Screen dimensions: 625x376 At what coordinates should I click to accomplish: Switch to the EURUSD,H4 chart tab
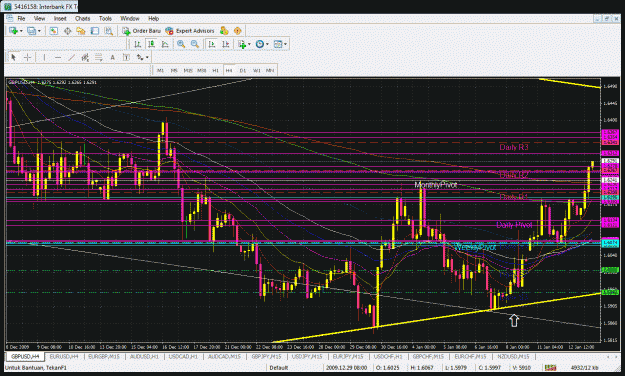tap(64, 356)
